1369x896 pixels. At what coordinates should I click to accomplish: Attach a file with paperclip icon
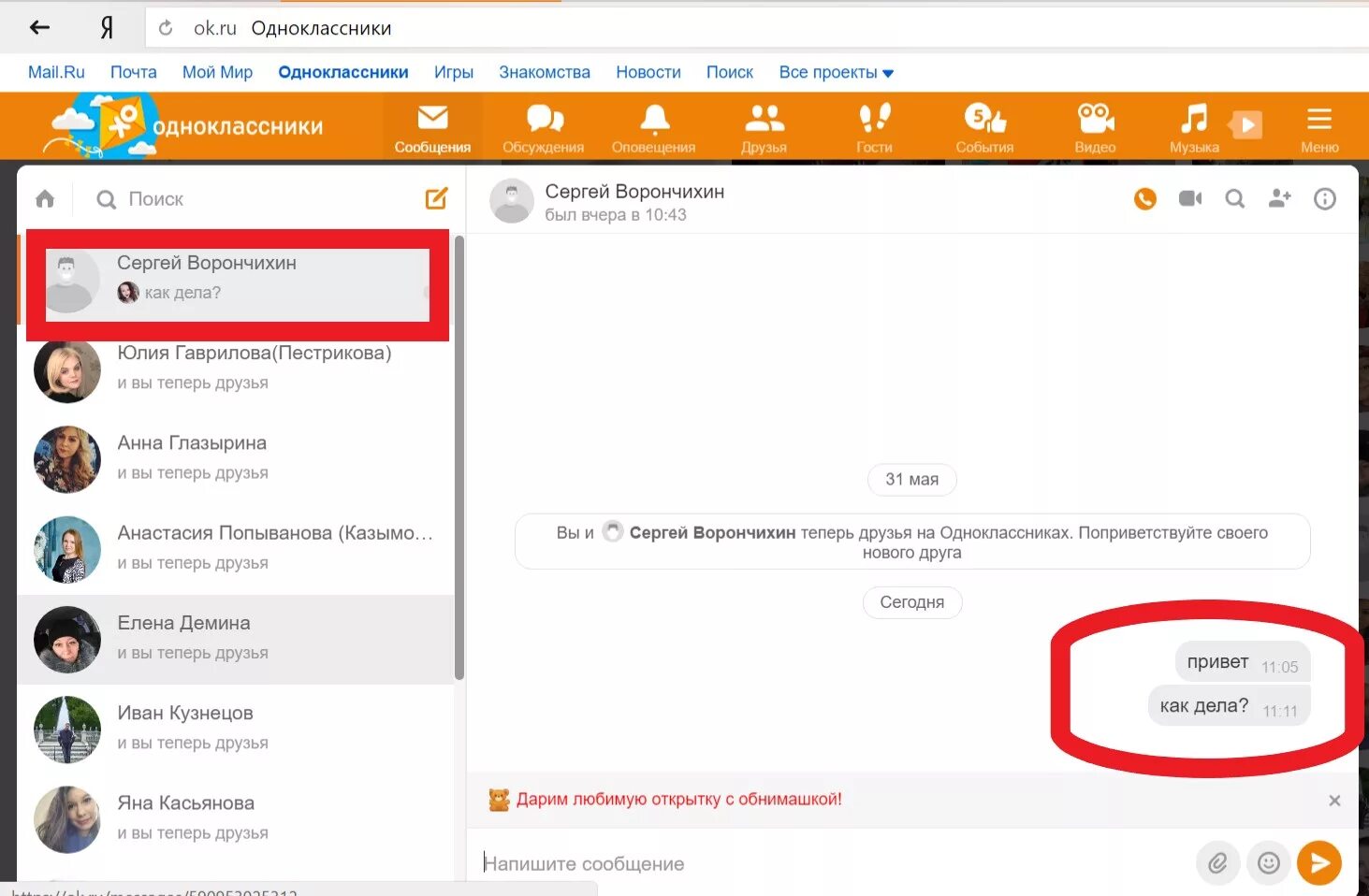click(1217, 863)
